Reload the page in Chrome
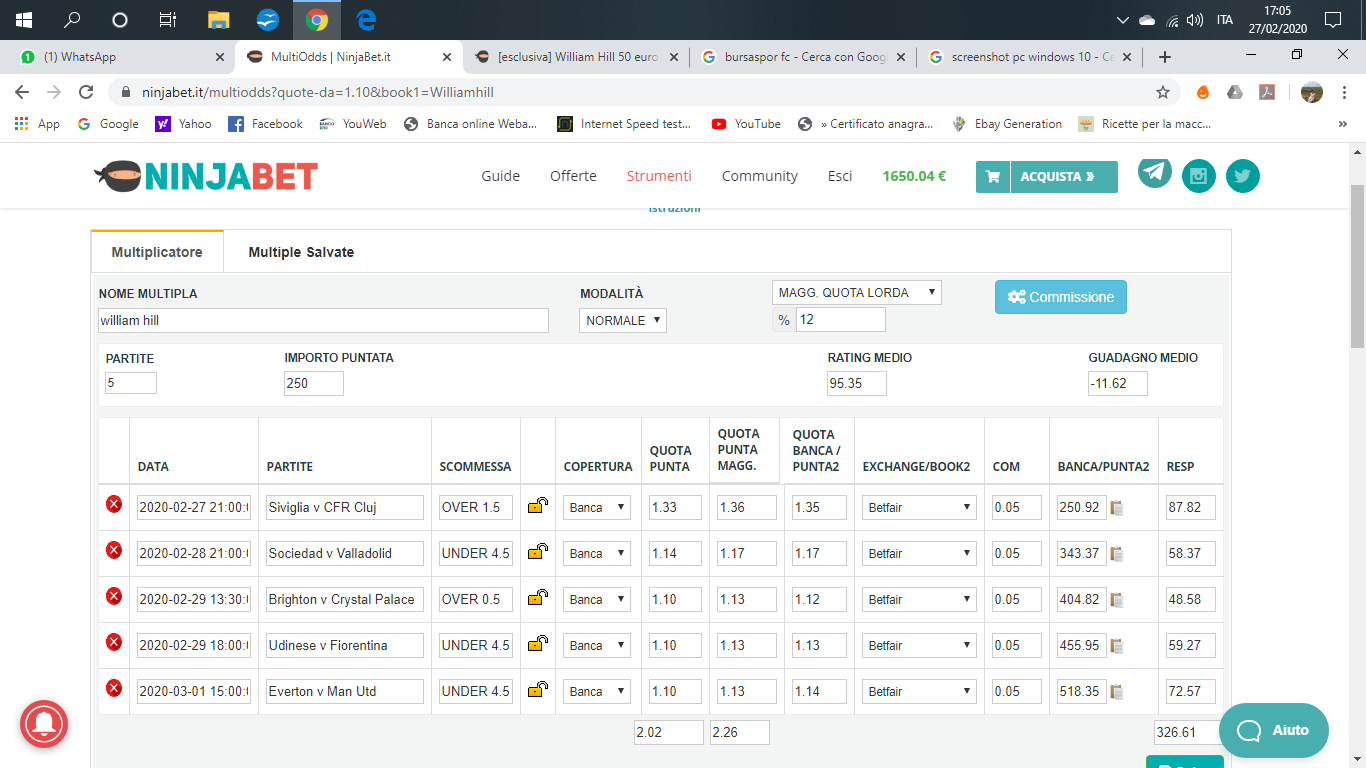Image resolution: width=1366 pixels, height=768 pixels. (x=86, y=92)
